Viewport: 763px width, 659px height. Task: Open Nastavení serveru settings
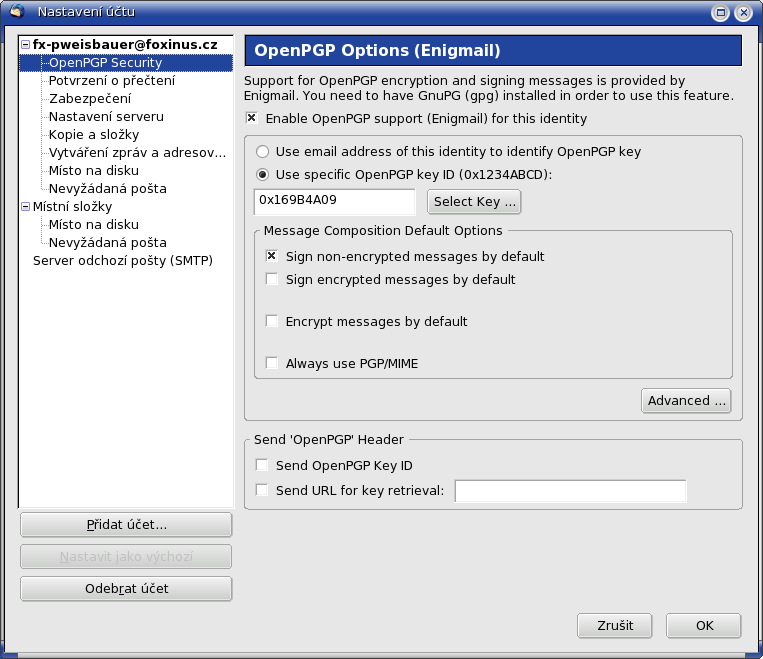(x=106, y=117)
